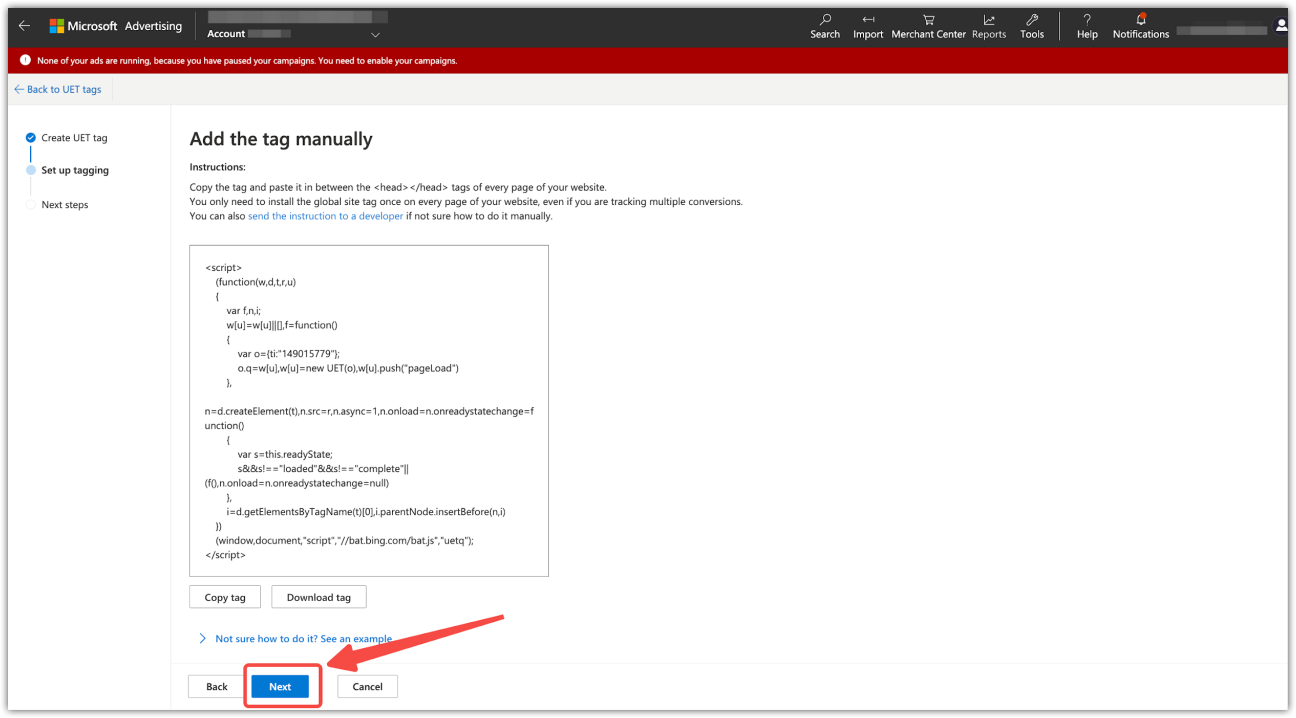Open the Search tool
The height and width of the screenshot is (718, 1296).
click(825, 26)
